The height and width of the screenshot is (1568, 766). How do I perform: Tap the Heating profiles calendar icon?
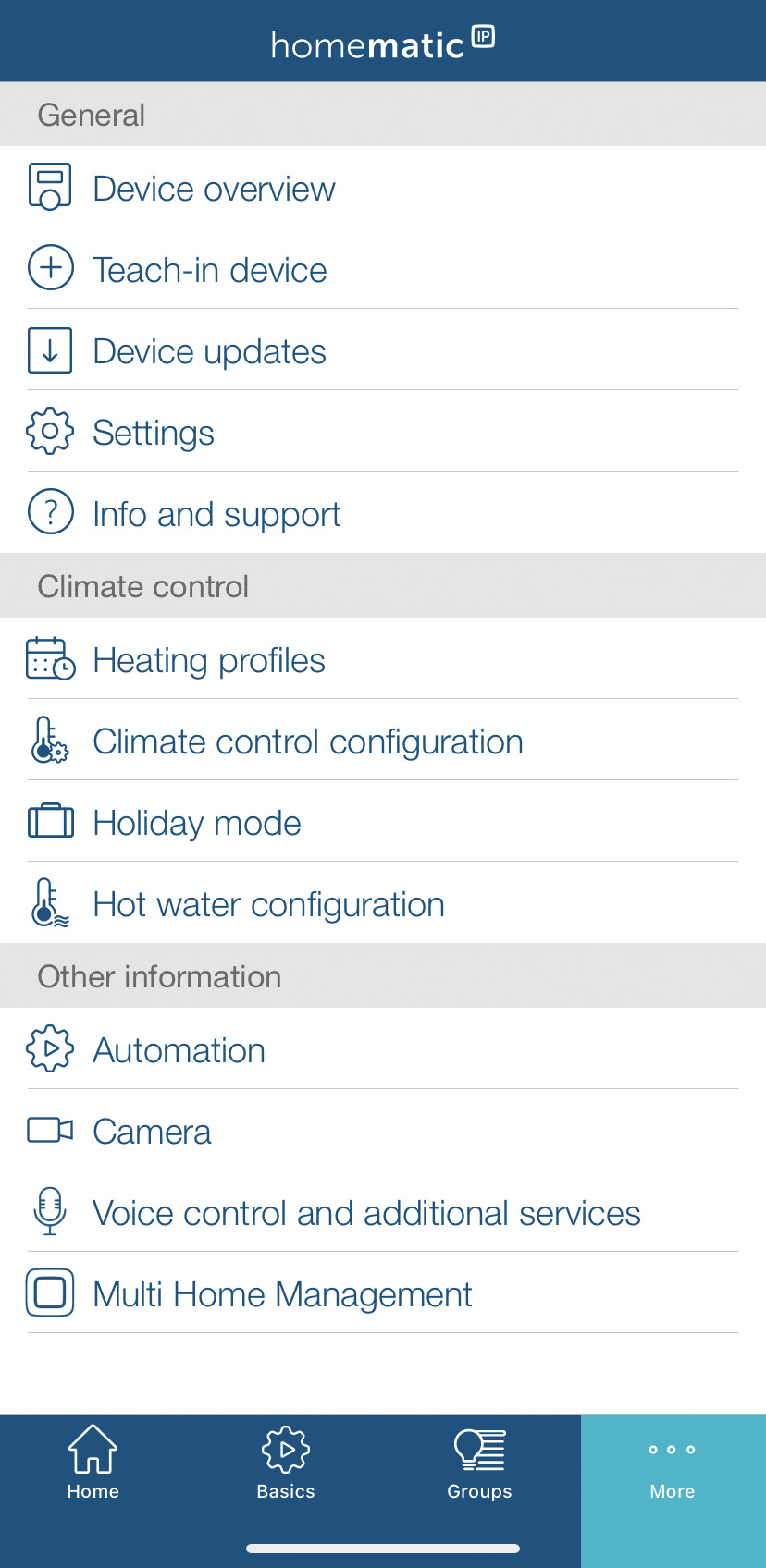(50, 658)
